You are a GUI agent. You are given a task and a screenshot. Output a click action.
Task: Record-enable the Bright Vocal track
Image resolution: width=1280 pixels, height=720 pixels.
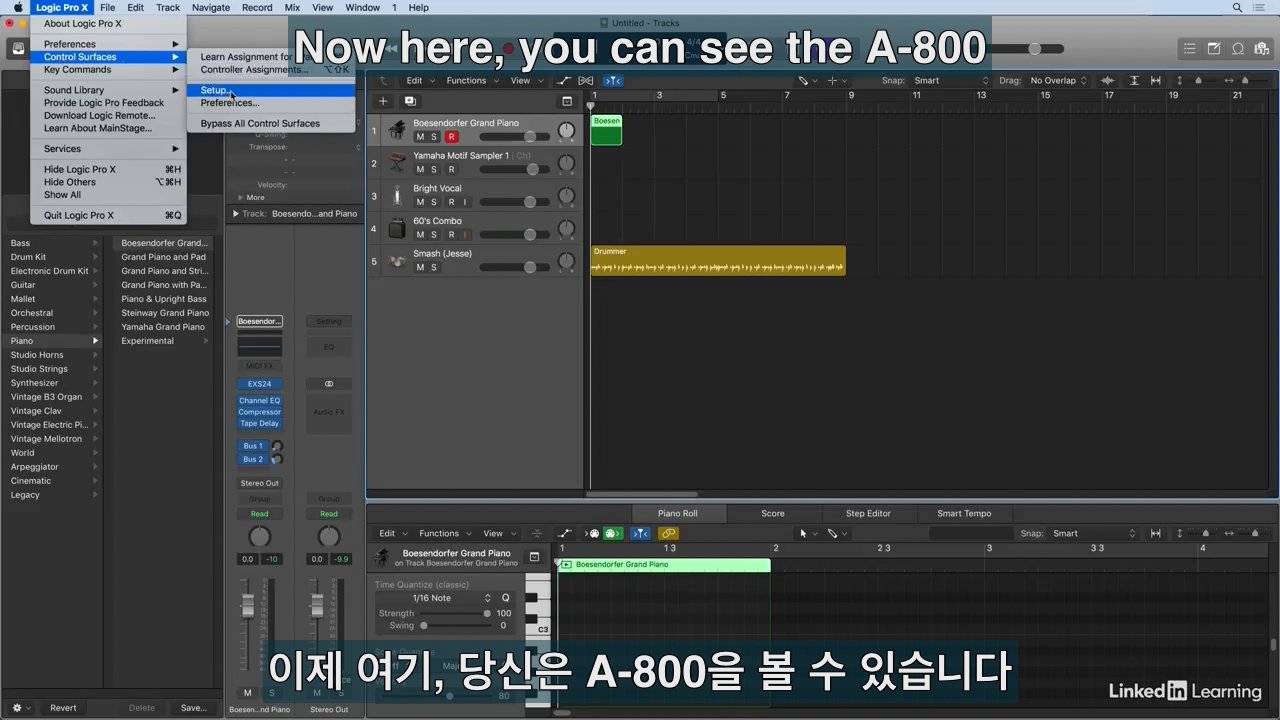click(x=451, y=202)
